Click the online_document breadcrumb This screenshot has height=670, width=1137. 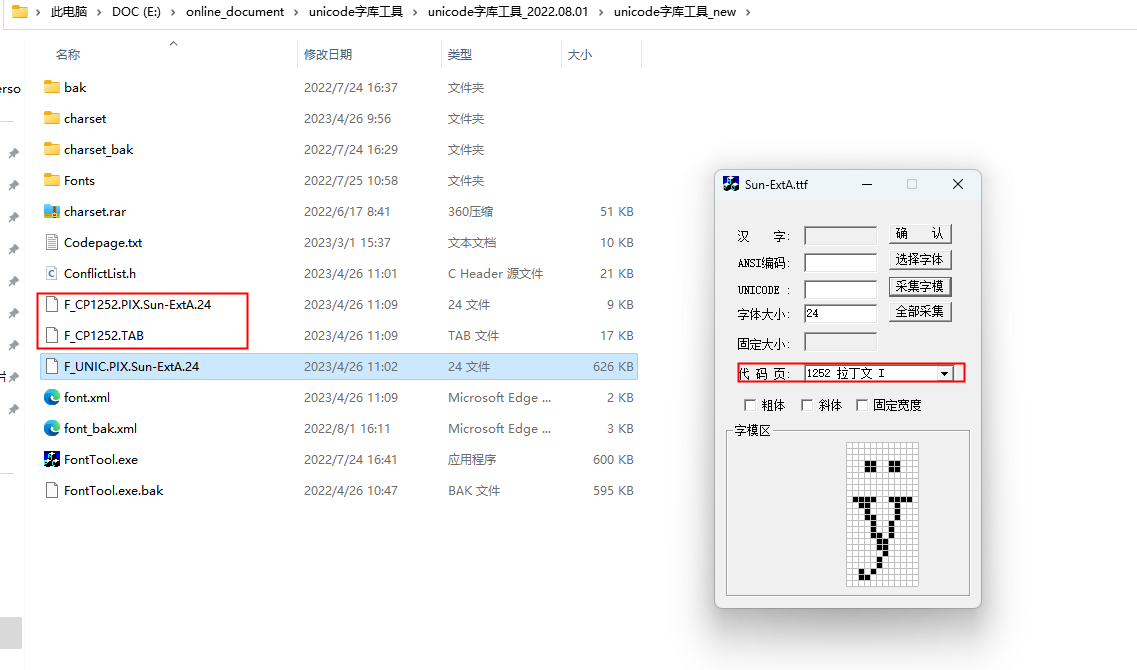coord(235,12)
